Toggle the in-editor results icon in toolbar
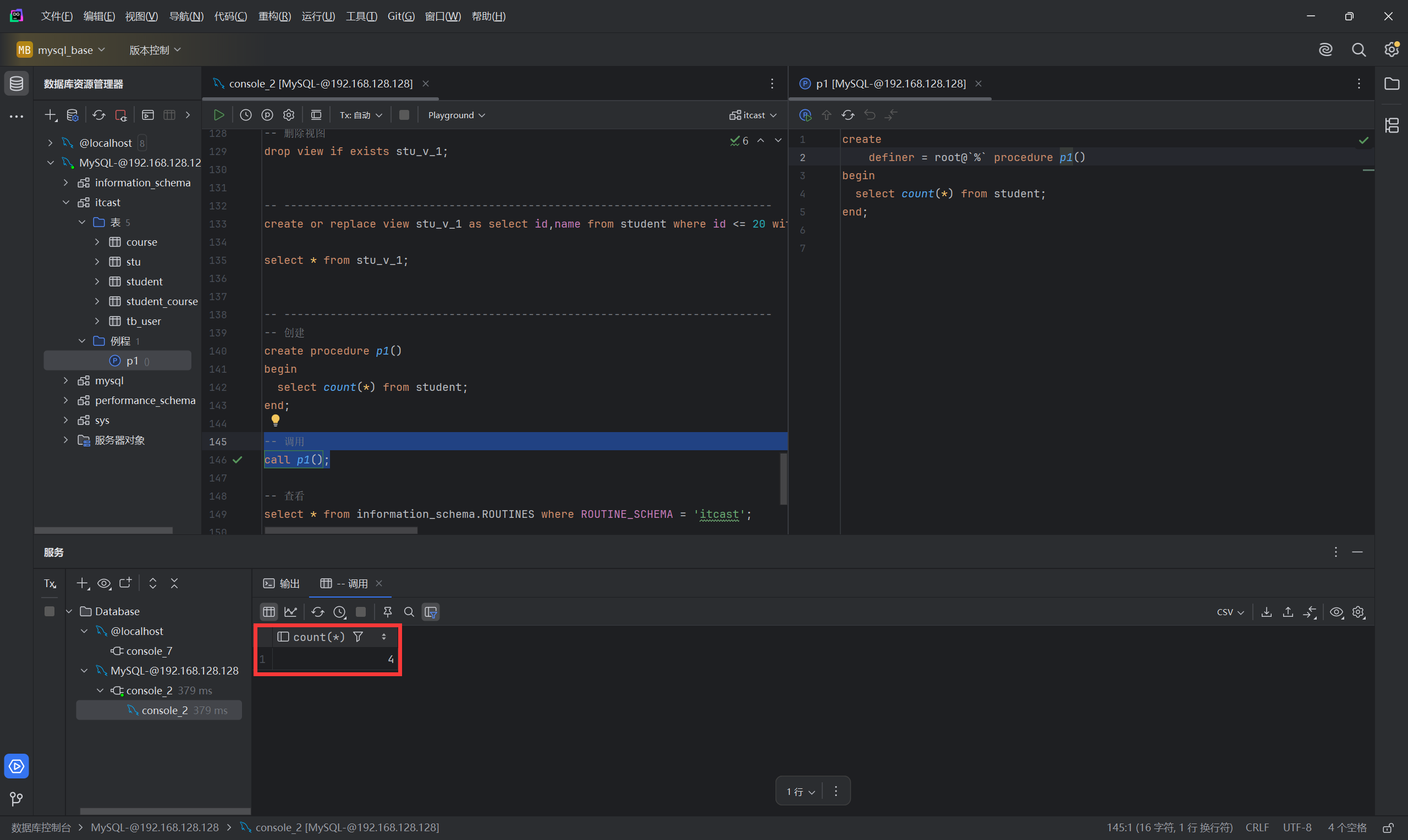 [x=316, y=115]
